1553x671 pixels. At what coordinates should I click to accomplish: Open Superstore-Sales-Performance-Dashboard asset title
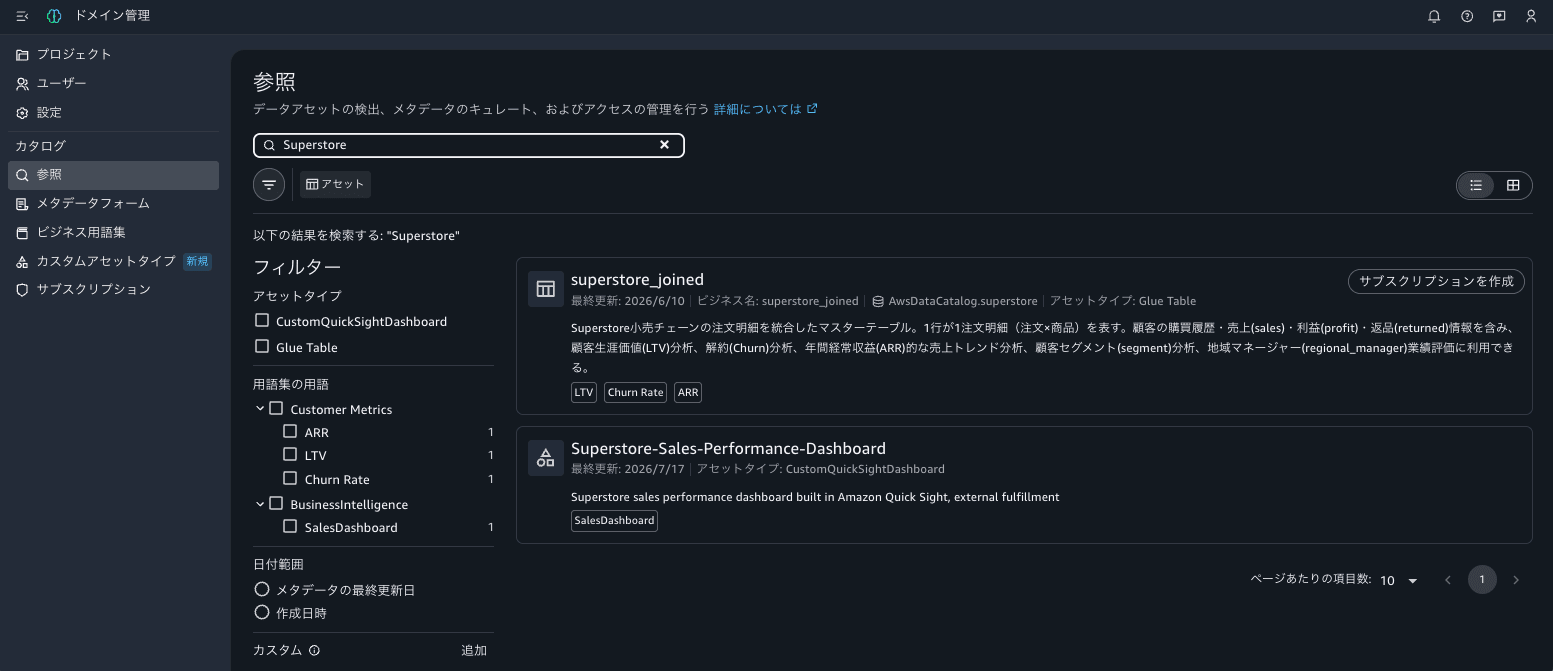point(728,448)
